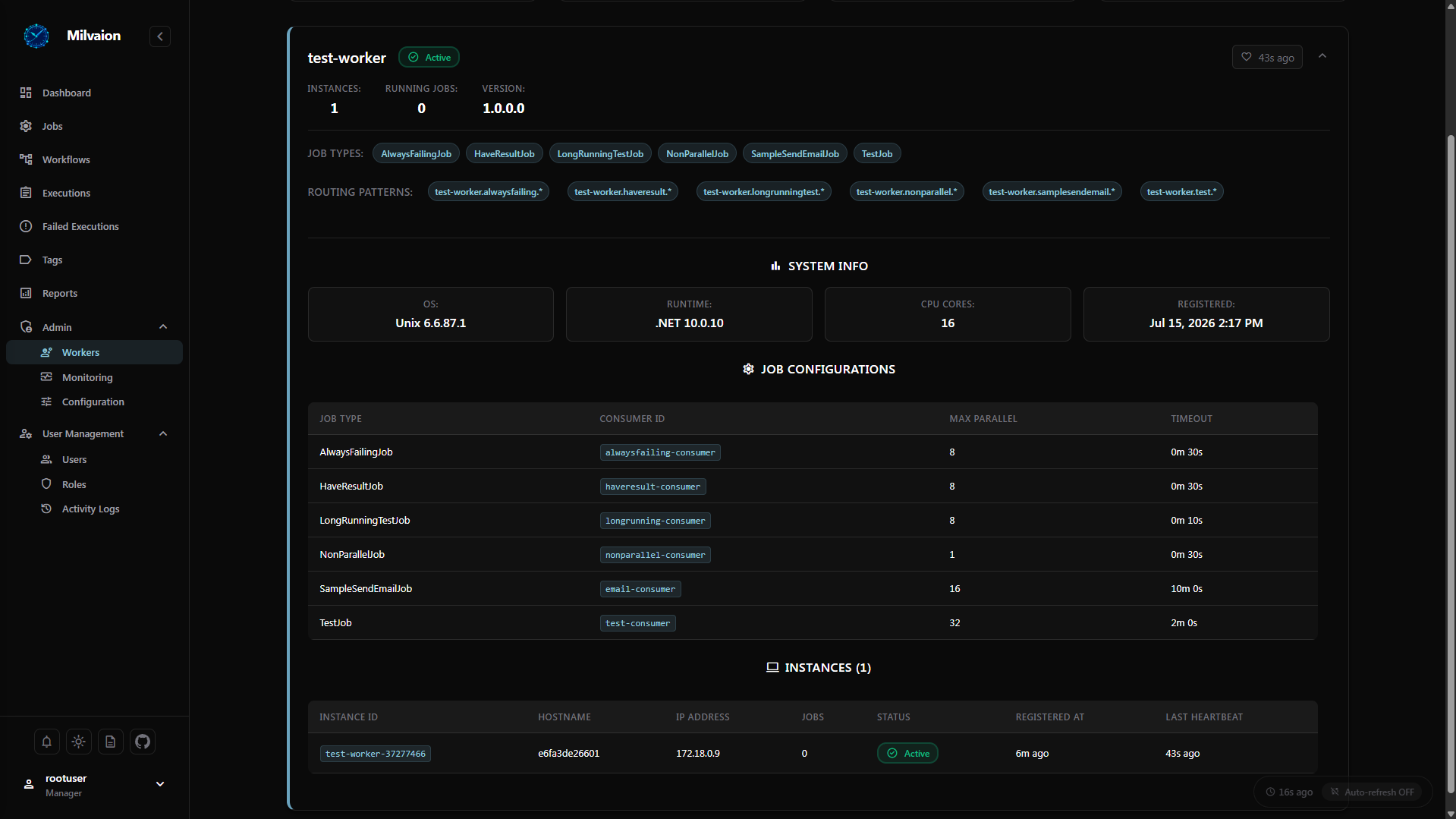Click the 16s ago refresh clock icon
Viewport: 1456px width, 819px height.
coord(1270,792)
